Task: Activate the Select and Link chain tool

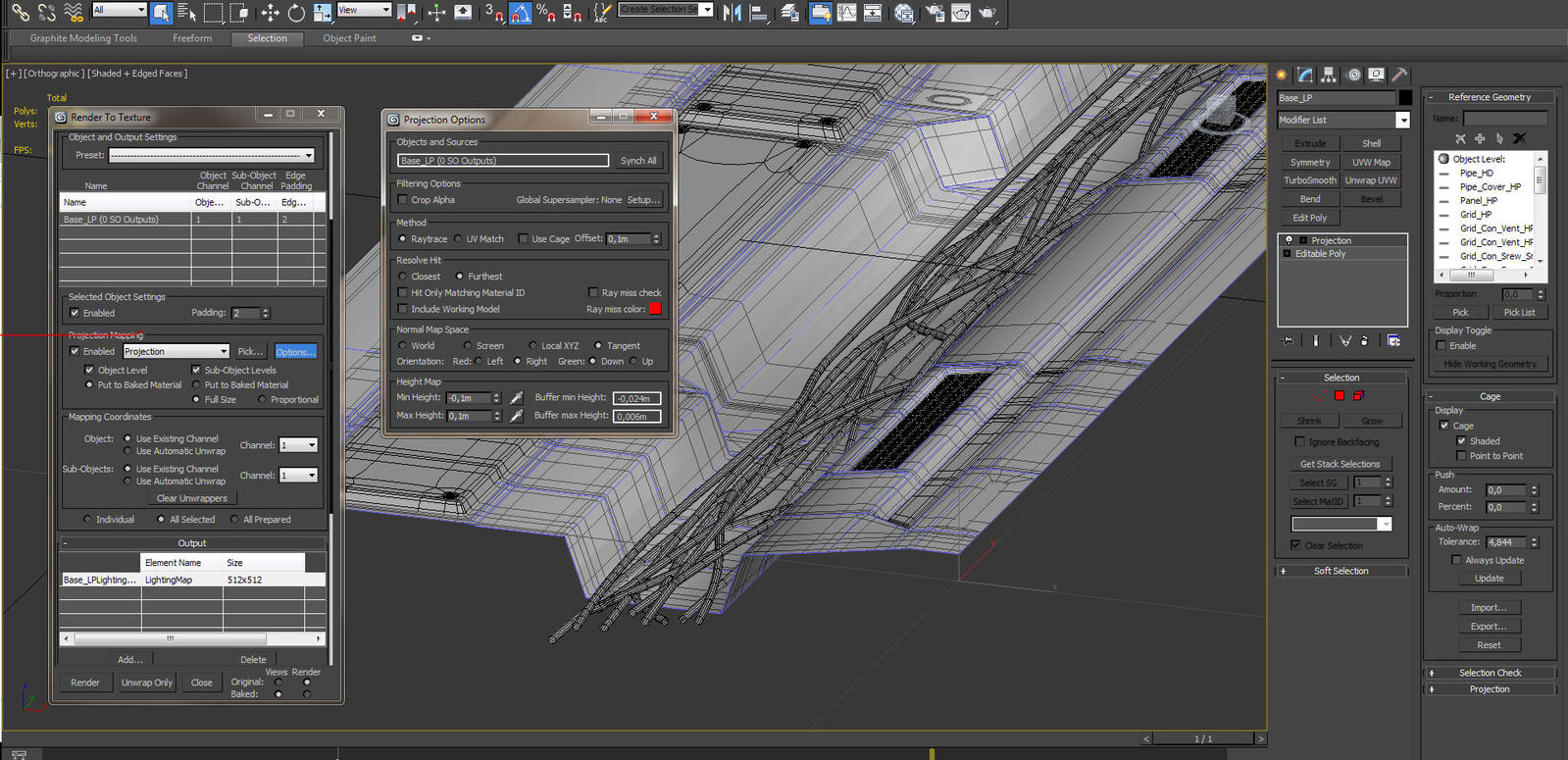Action: (20, 12)
